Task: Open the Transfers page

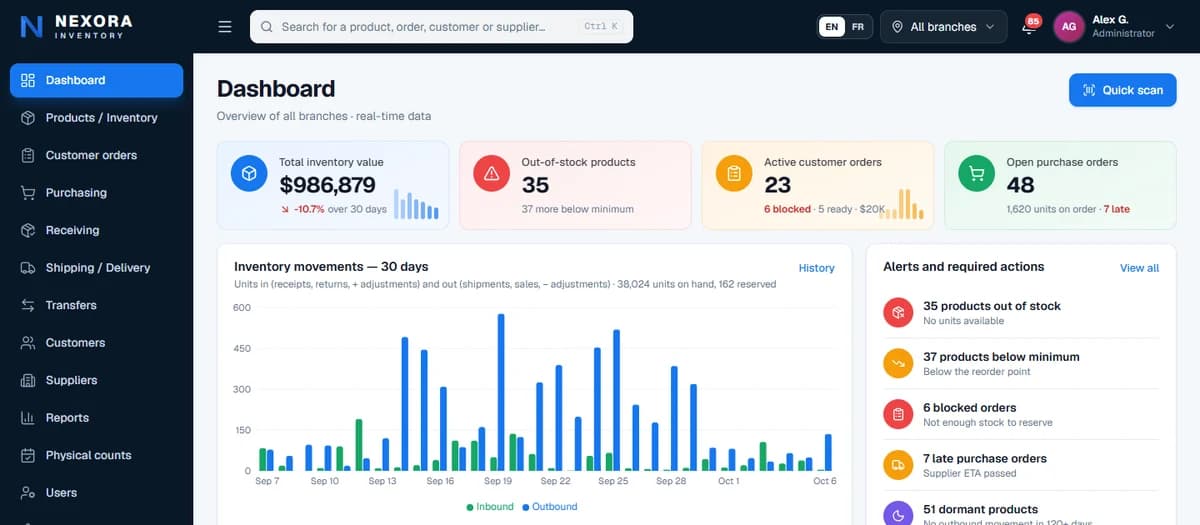Action: (x=96, y=305)
